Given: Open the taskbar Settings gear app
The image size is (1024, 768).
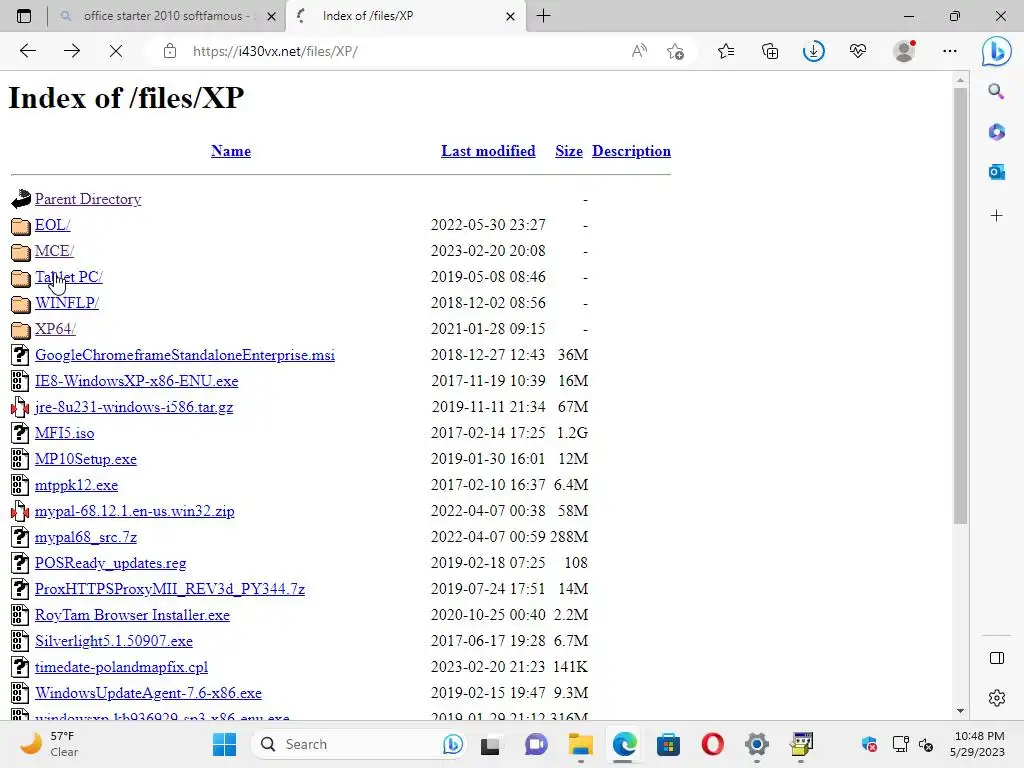Looking at the screenshot, I should point(757,744).
